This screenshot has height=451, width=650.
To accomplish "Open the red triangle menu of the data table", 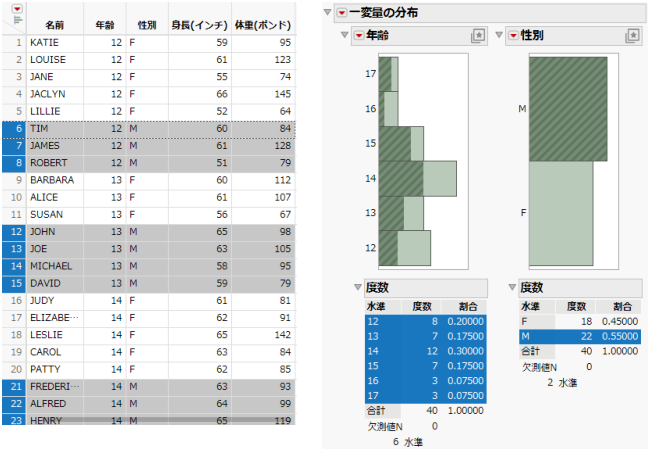I will pos(17,9).
